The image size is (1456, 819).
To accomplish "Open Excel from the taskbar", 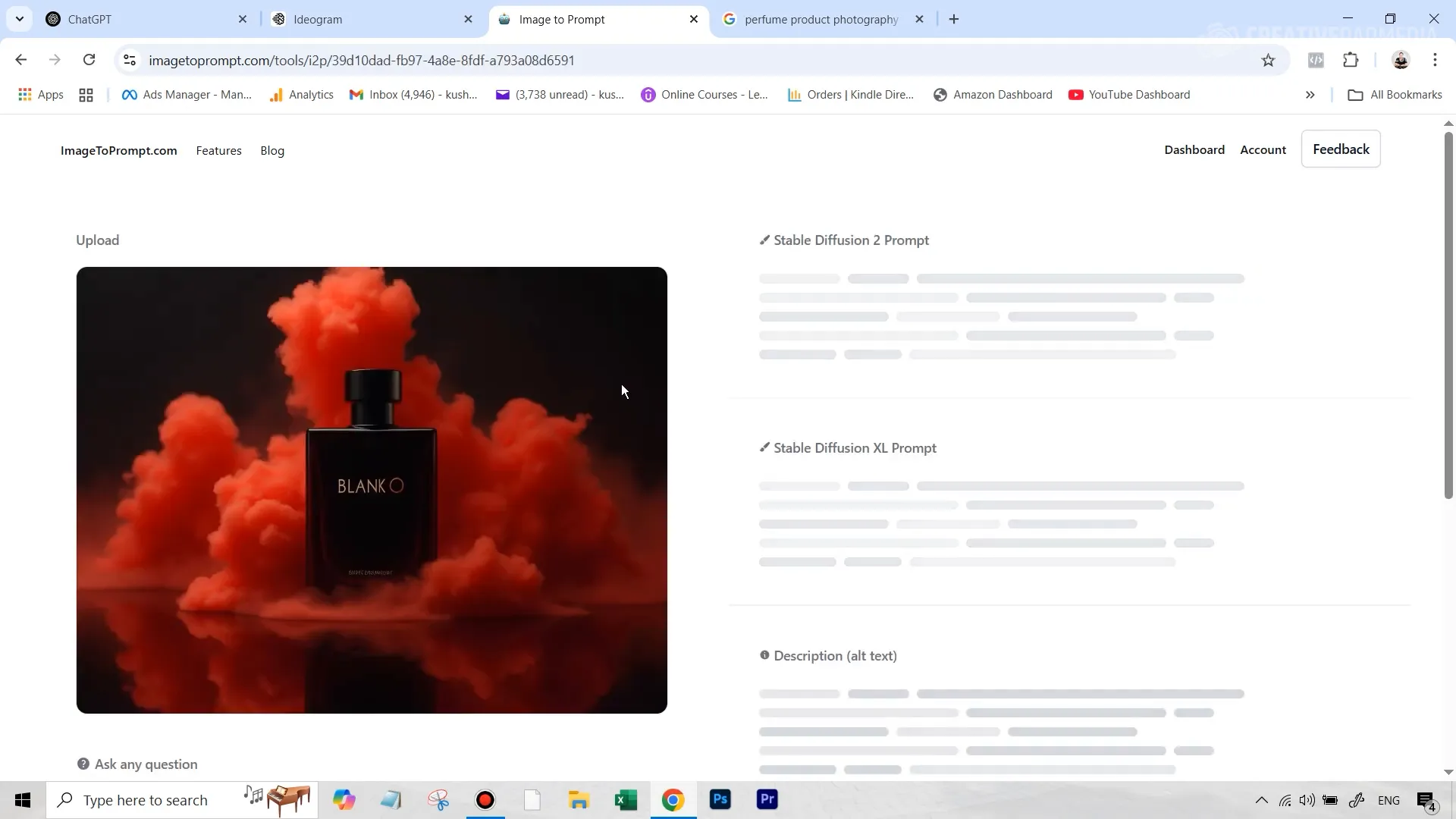I will pyautogui.click(x=626, y=799).
